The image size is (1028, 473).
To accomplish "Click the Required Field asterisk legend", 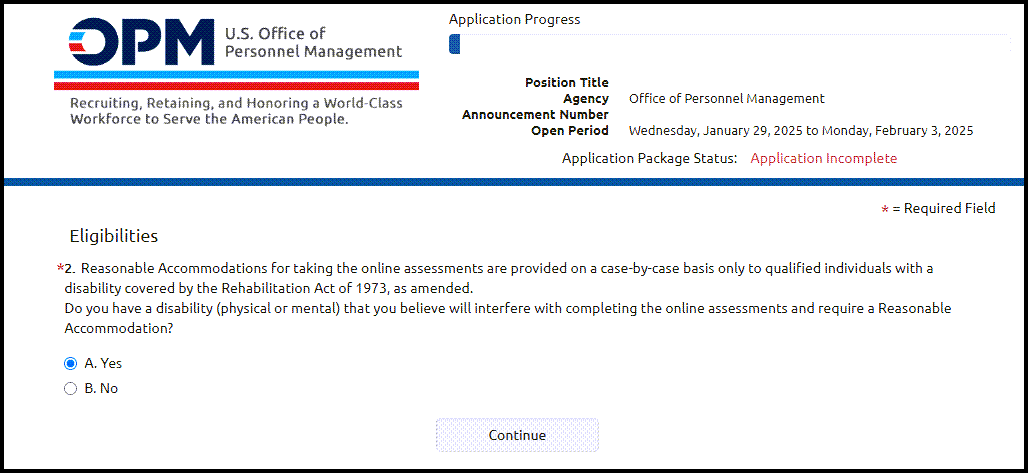I will click(x=939, y=209).
